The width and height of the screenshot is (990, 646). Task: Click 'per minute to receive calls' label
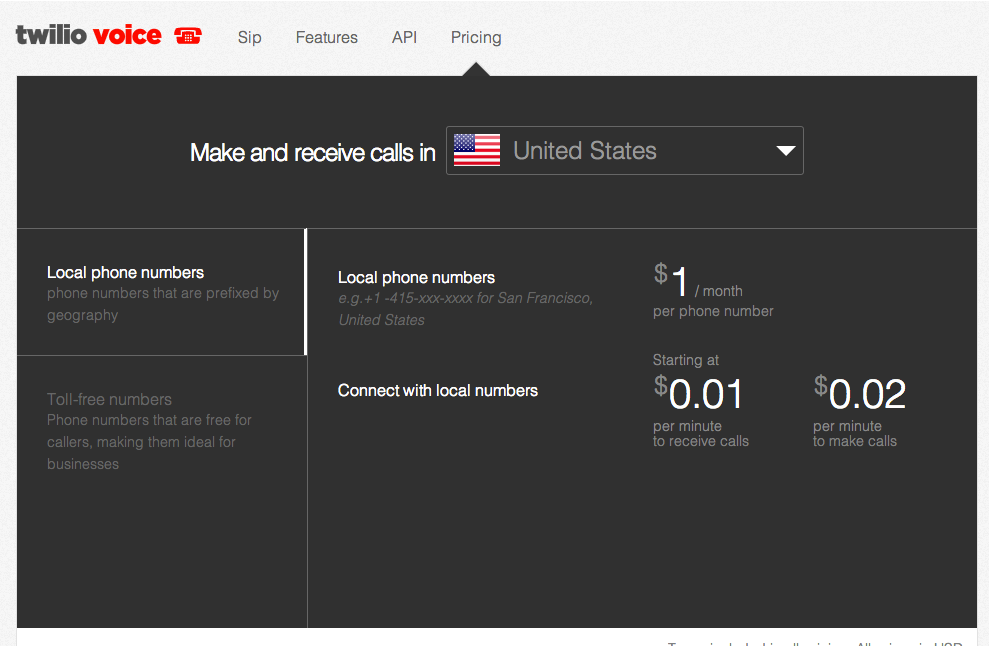coord(701,434)
